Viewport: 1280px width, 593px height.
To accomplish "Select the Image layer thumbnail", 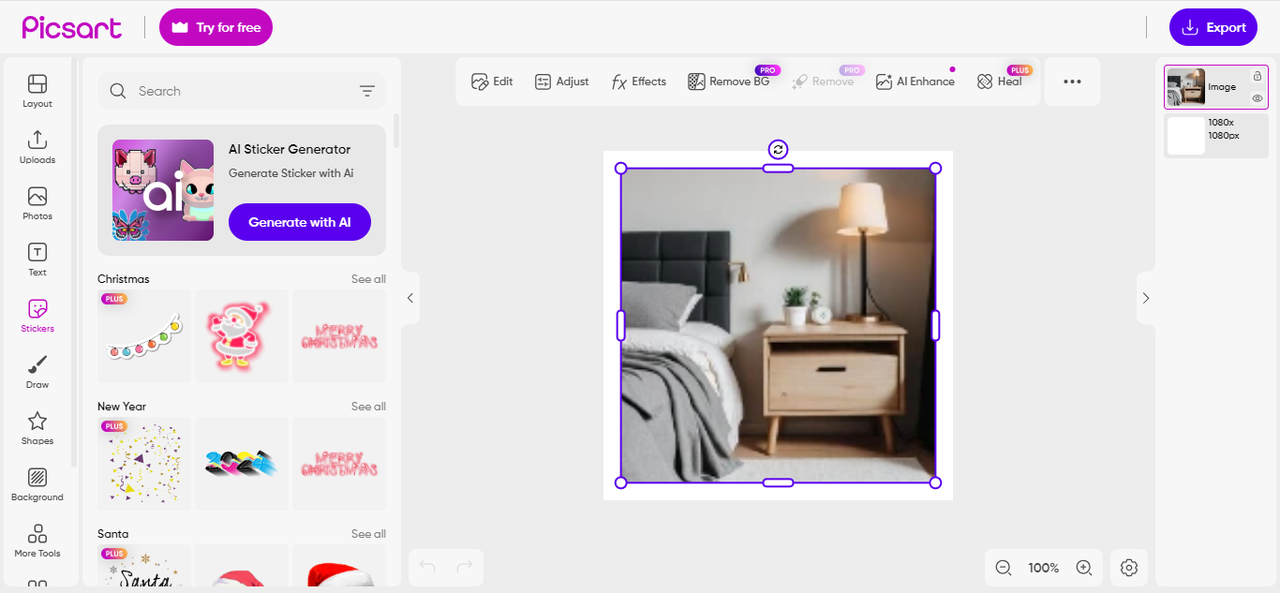I will pos(1186,87).
